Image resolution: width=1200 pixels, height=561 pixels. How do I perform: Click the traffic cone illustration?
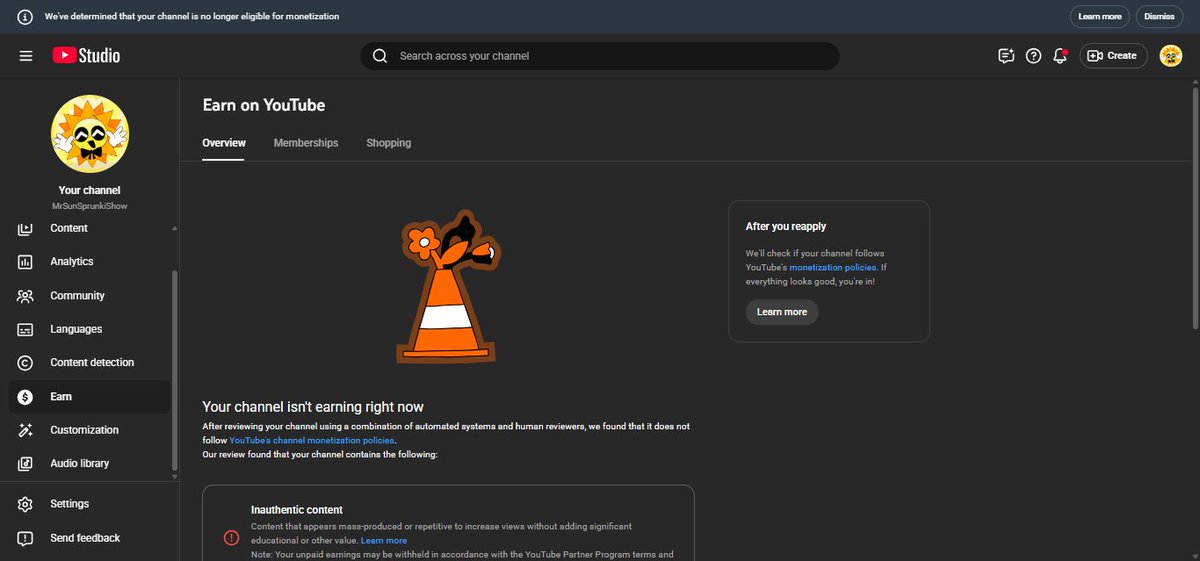coord(447,287)
